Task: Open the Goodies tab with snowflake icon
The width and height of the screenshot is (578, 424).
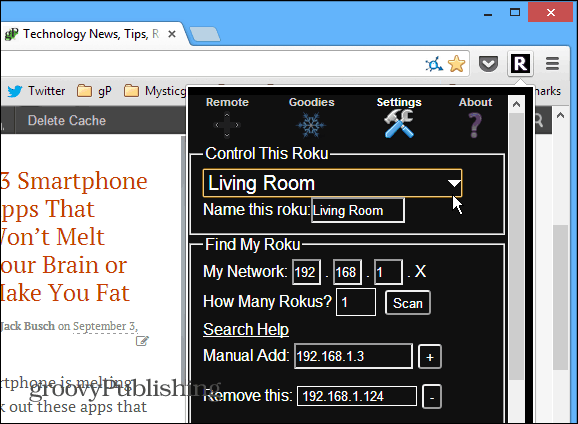Action: coord(311,117)
